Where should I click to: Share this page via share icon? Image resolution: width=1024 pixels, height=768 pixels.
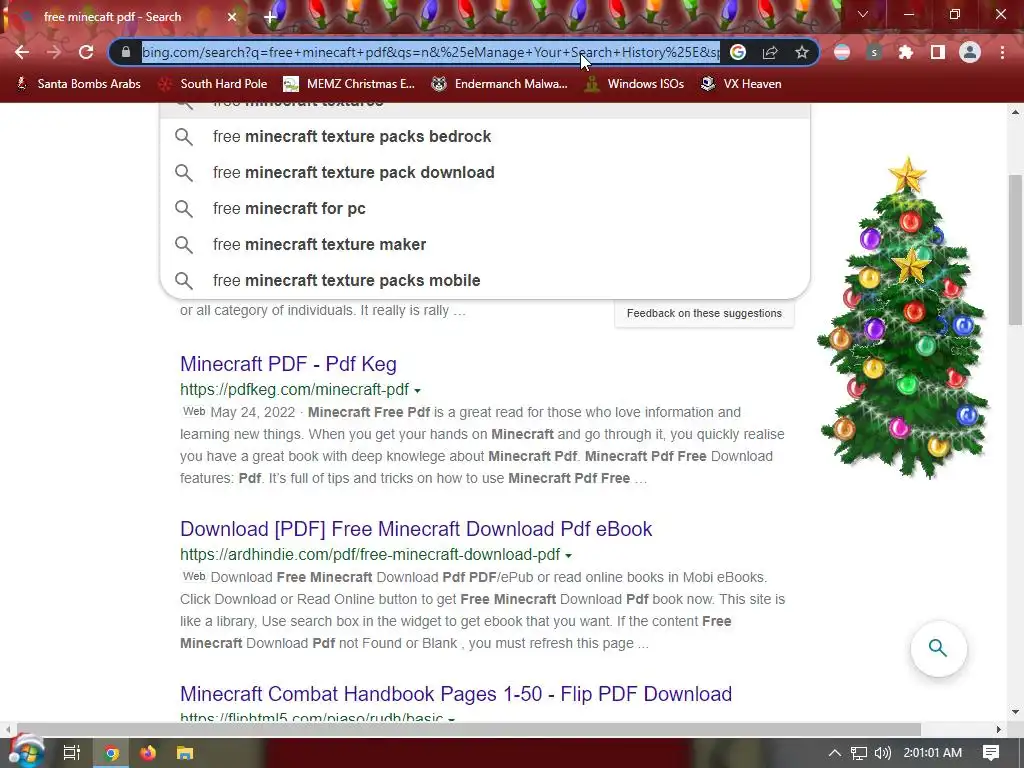pyautogui.click(x=770, y=52)
